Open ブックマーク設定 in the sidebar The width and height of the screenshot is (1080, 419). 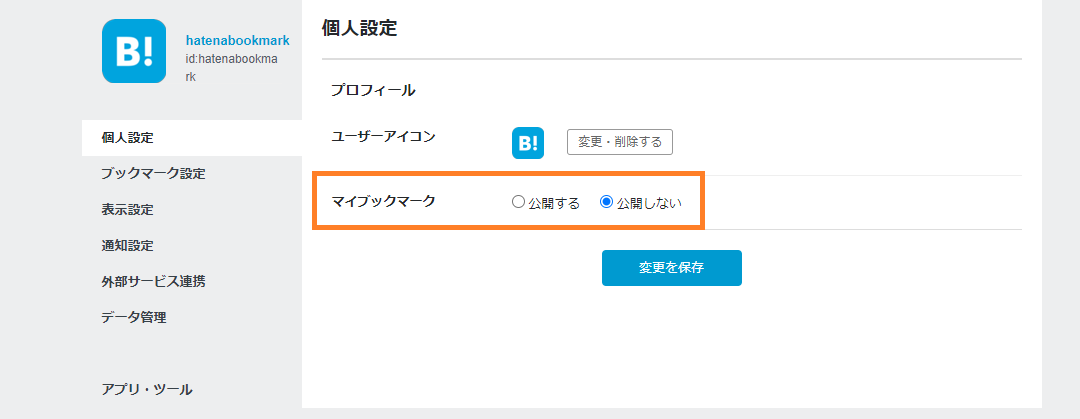click(x=153, y=174)
